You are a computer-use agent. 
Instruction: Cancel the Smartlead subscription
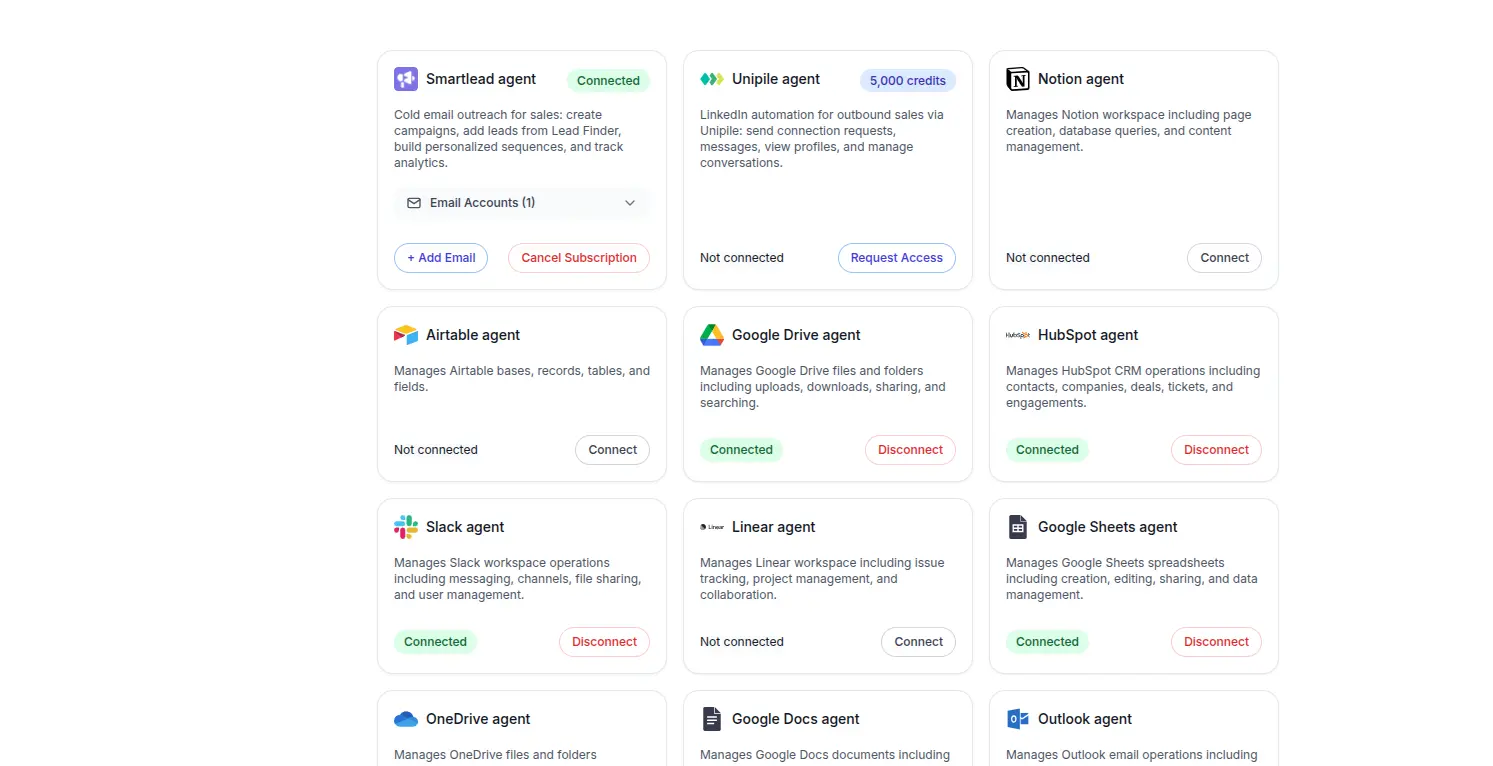(x=578, y=258)
